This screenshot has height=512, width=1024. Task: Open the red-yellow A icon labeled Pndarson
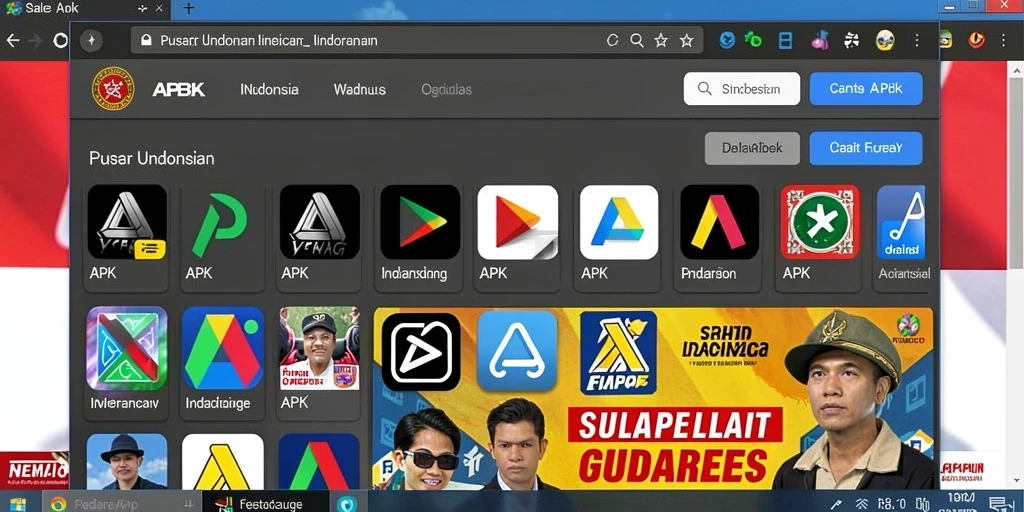[x=720, y=222]
